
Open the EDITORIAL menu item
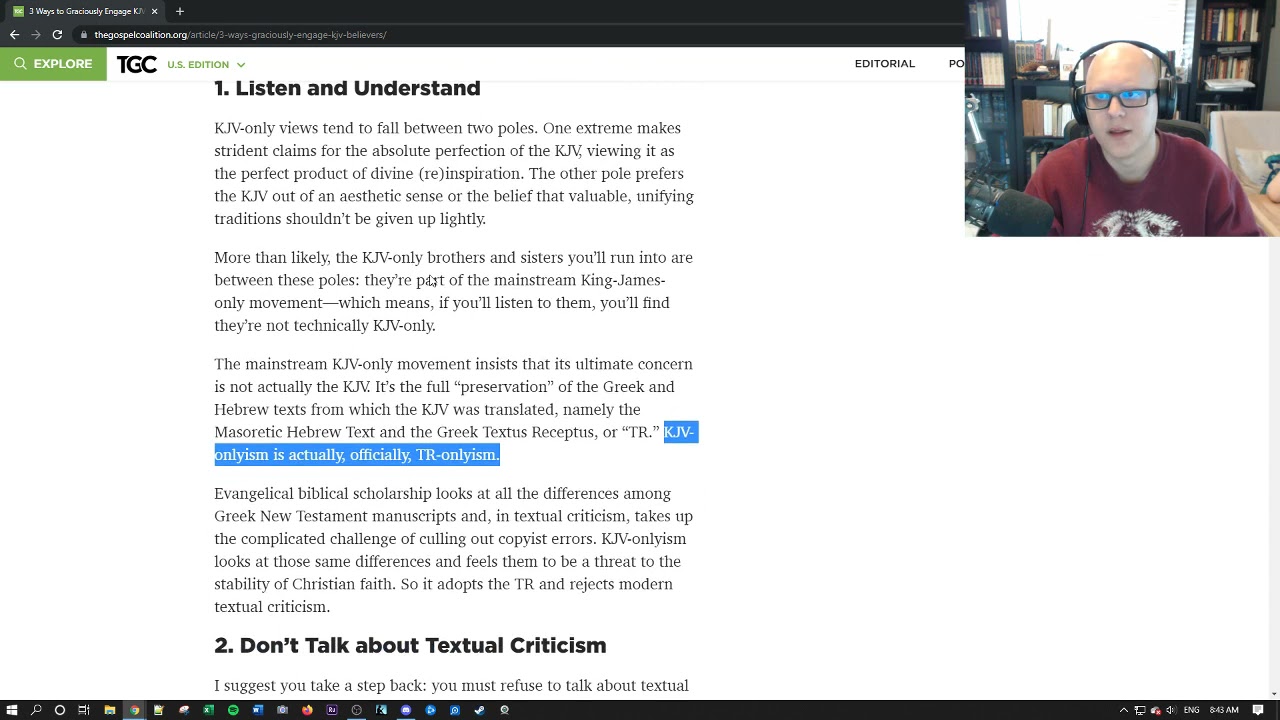885,64
